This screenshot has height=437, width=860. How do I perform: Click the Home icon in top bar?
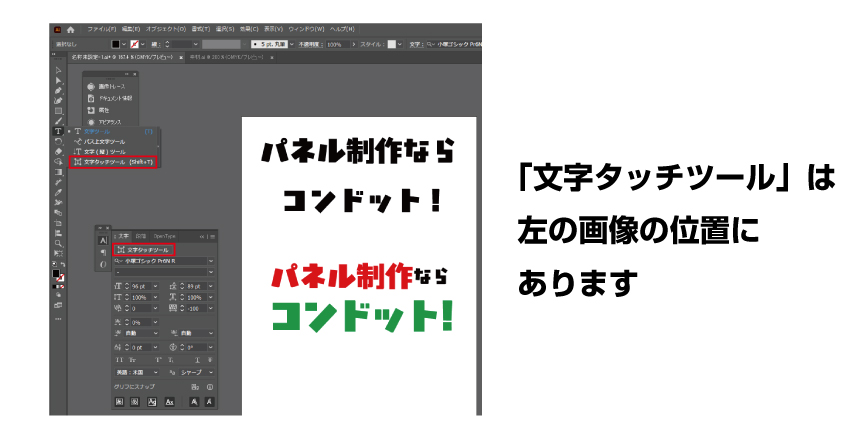[x=71, y=30]
